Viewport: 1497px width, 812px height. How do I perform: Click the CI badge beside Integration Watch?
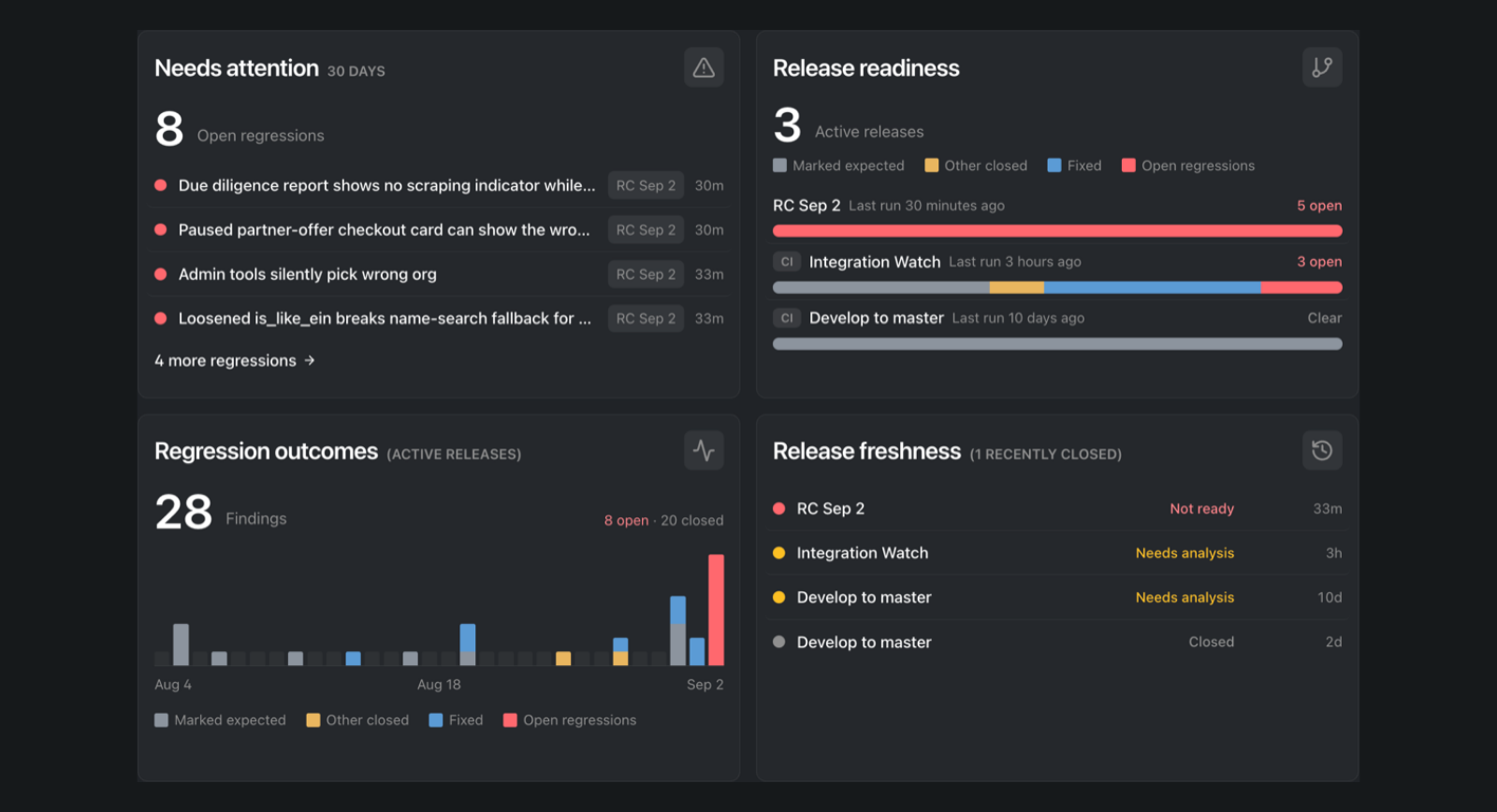tap(787, 262)
